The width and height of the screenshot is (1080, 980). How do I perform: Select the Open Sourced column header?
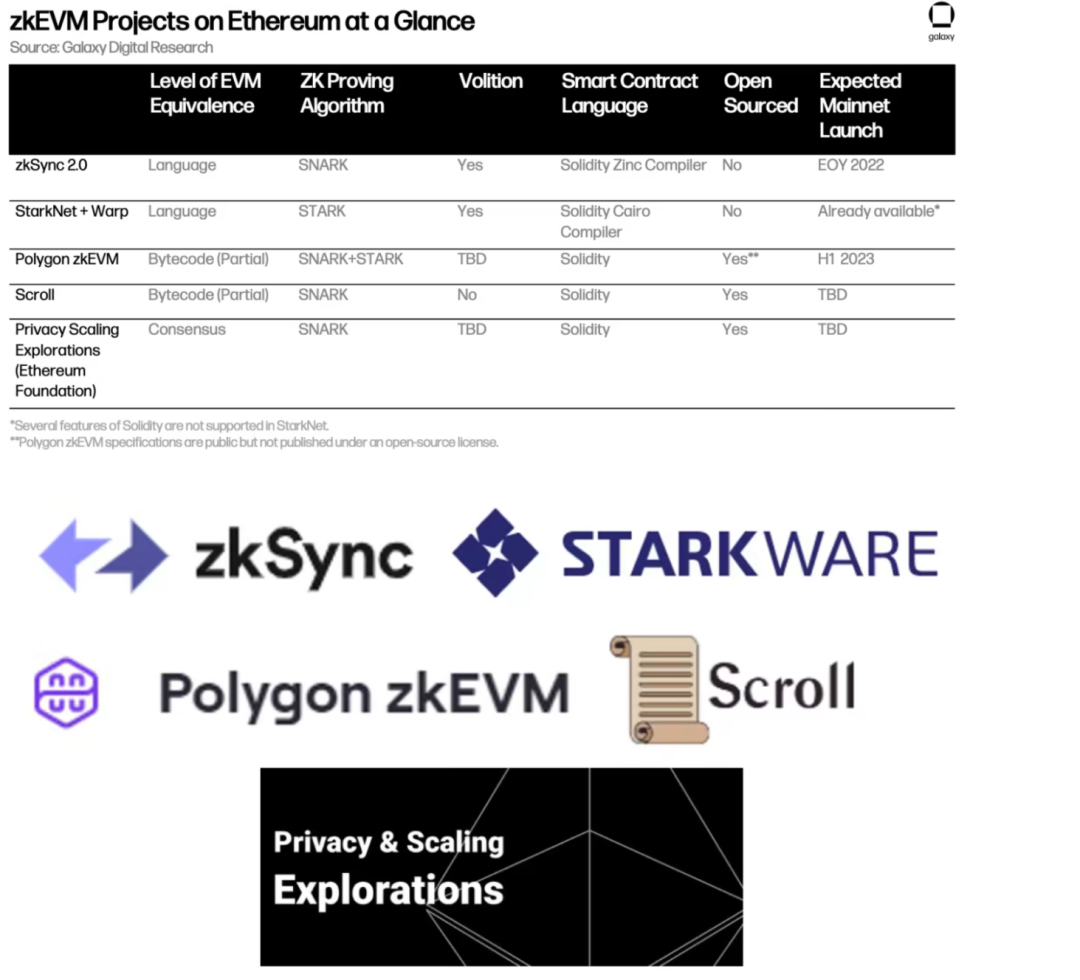(760, 93)
